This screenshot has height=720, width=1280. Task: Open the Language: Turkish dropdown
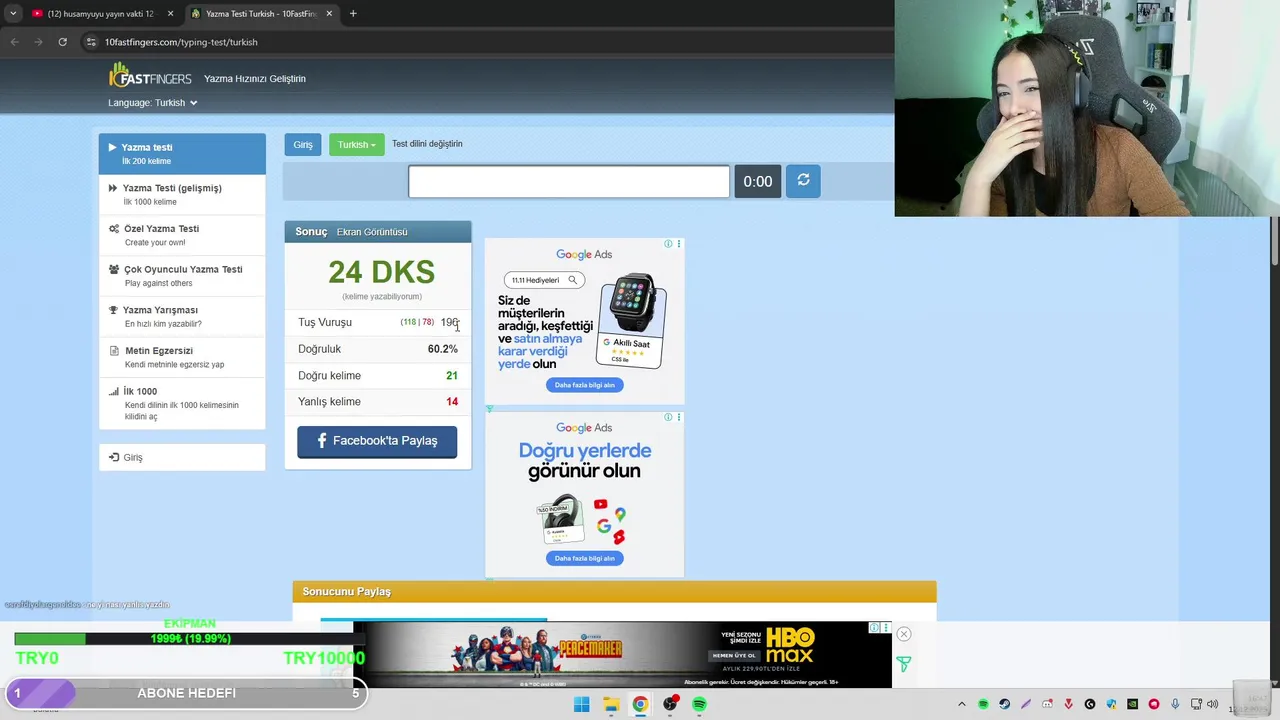(153, 103)
